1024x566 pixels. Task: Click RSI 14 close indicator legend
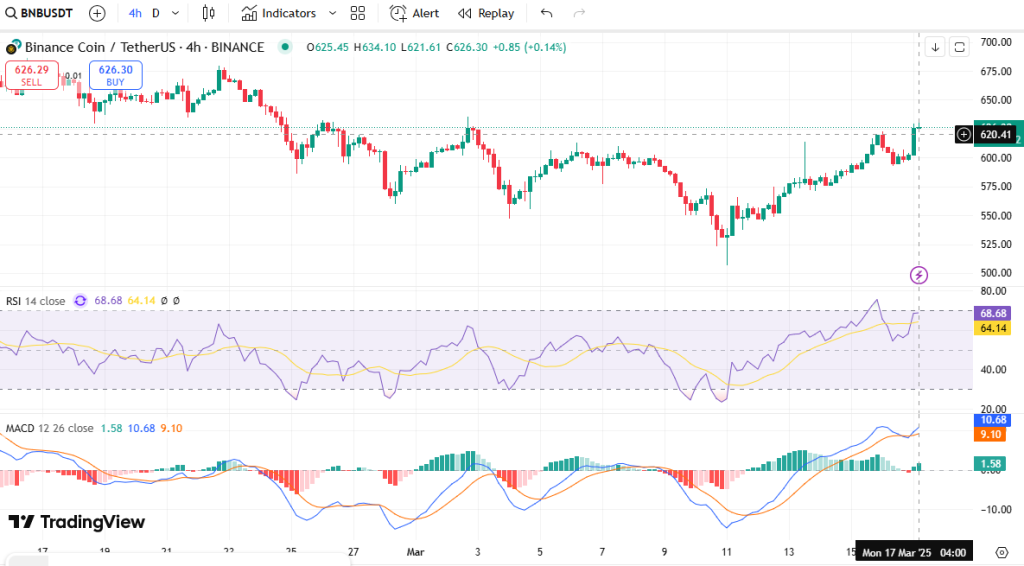tap(35, 301)
